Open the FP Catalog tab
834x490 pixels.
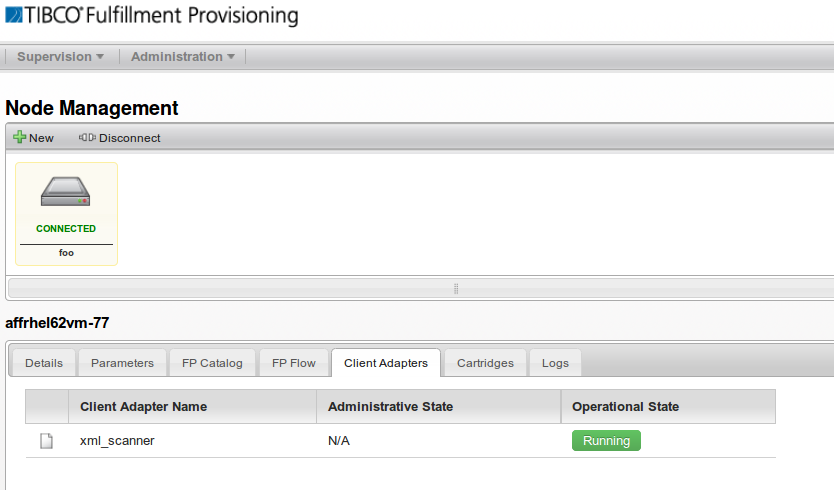coord(212,363)
